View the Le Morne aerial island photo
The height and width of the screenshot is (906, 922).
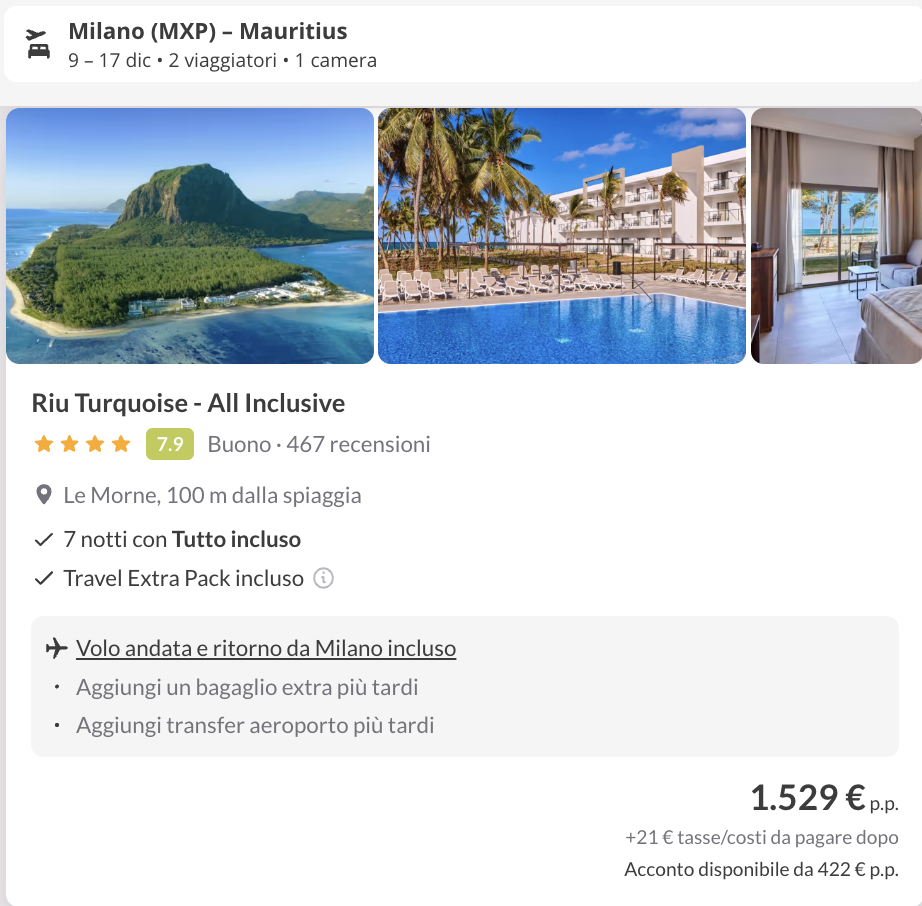tap(190, 236)
